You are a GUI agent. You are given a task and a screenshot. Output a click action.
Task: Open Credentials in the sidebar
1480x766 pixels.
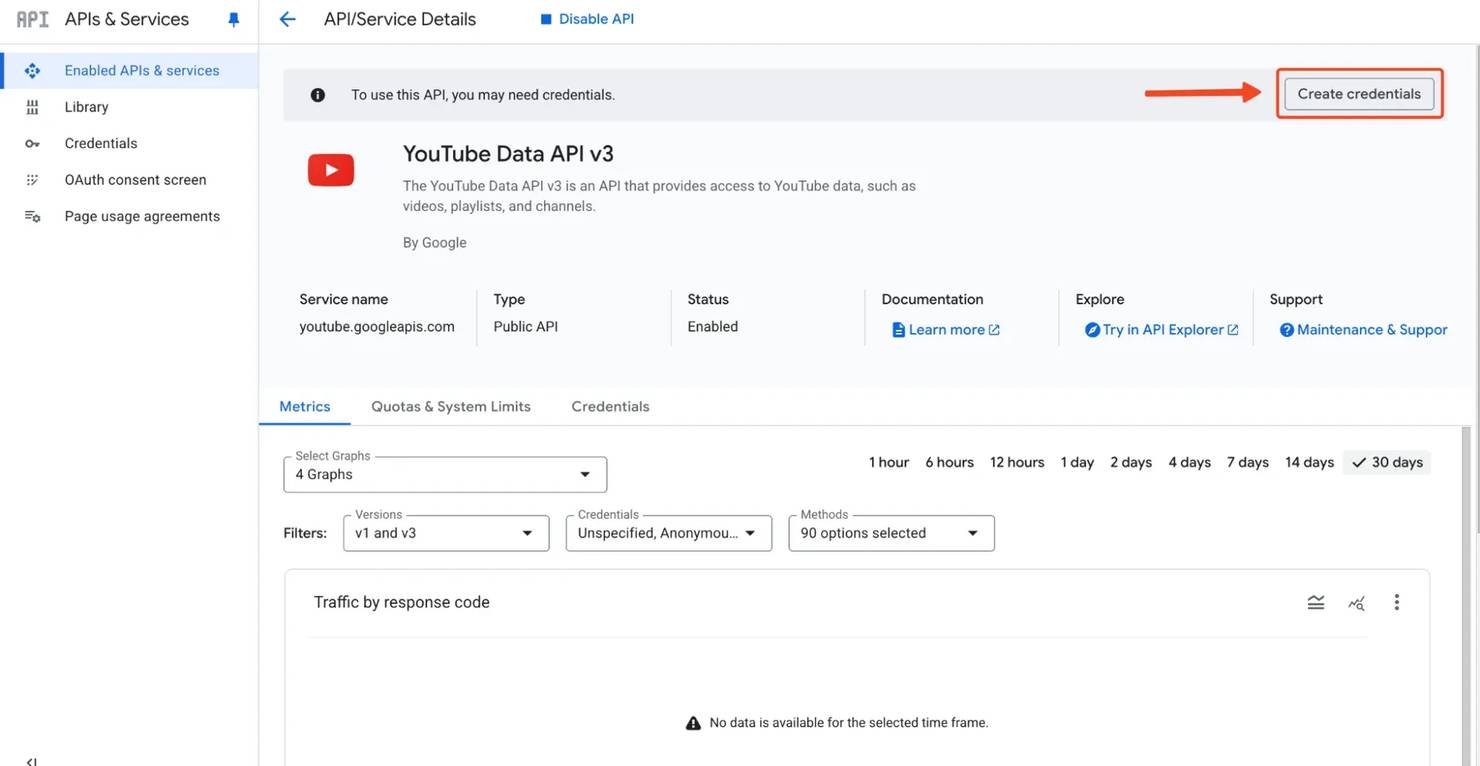click(129, 144)
